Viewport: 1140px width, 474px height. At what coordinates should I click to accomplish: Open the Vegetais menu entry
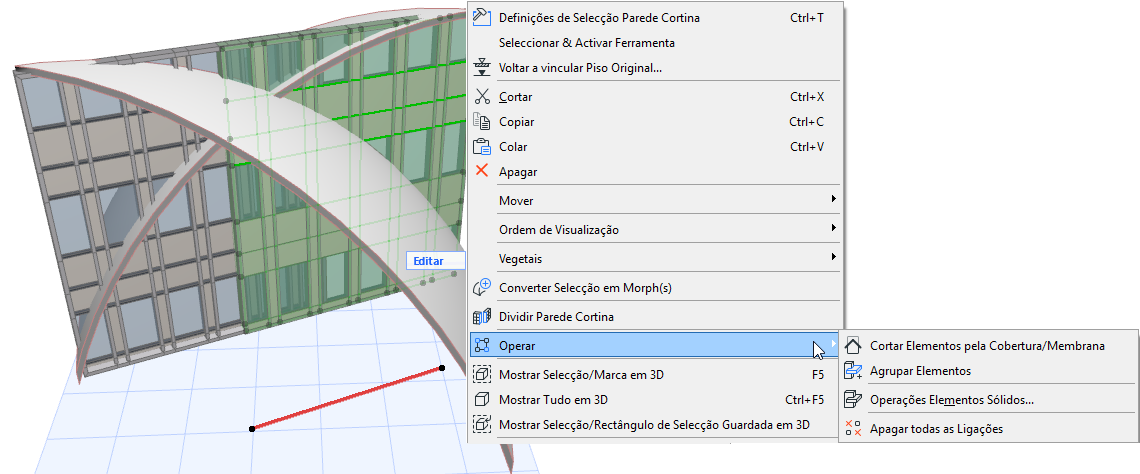[655, 258]
